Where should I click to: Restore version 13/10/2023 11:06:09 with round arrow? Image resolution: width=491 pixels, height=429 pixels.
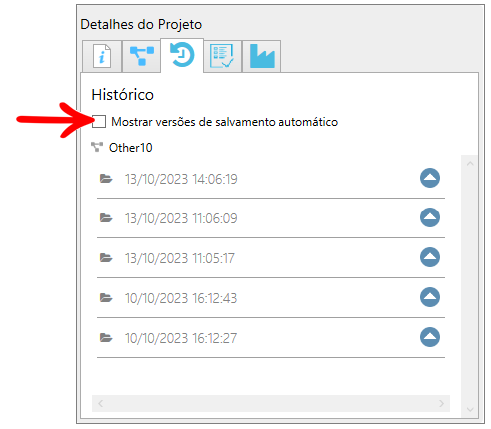point(430,217)
